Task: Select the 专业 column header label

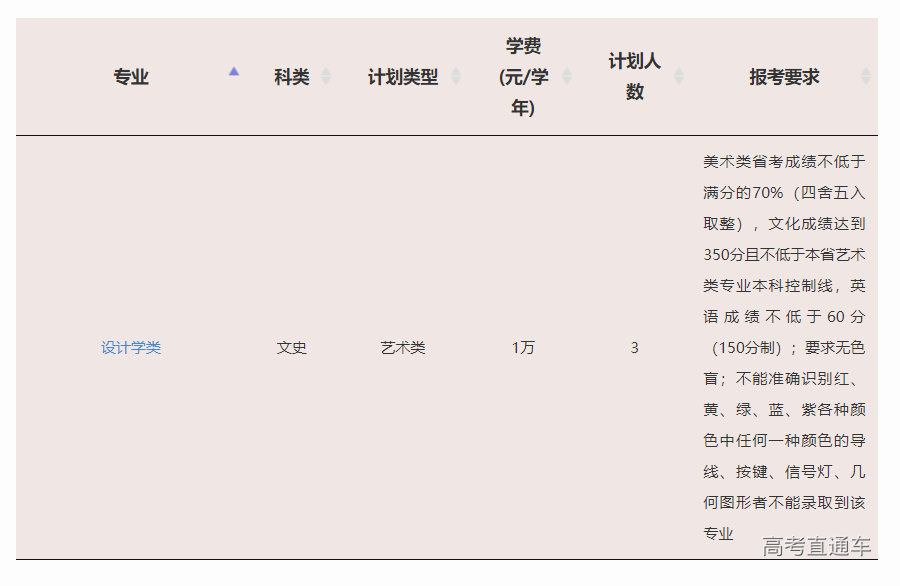Action: click(x=131, y=77)
